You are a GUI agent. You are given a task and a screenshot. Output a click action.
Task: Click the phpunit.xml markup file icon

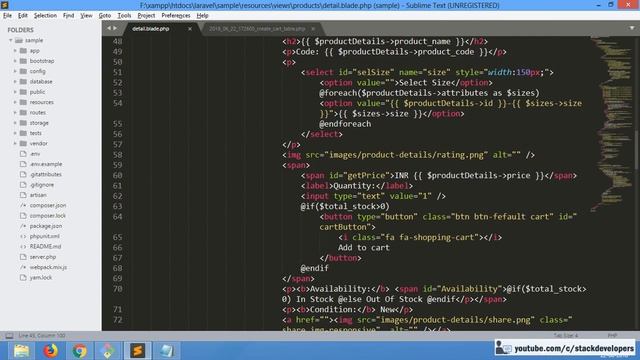tap(23, 236)
